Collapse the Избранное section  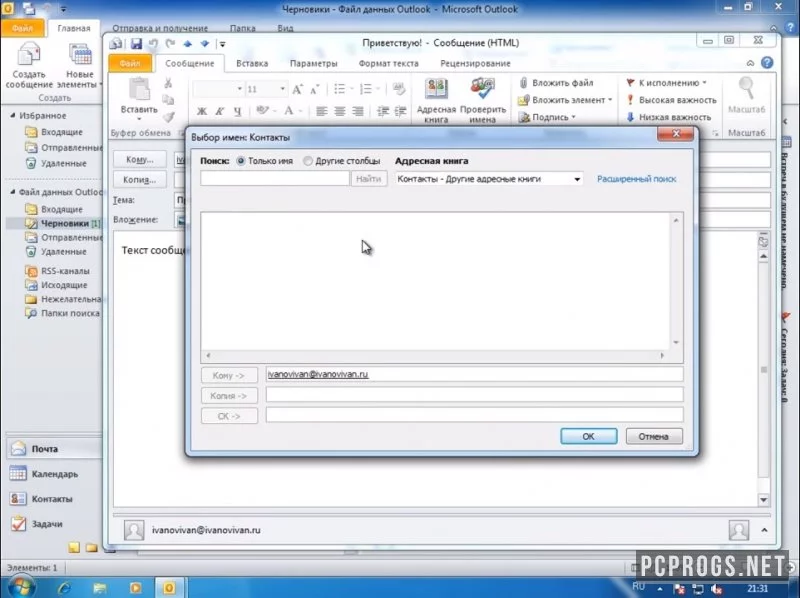pos(13,116)
